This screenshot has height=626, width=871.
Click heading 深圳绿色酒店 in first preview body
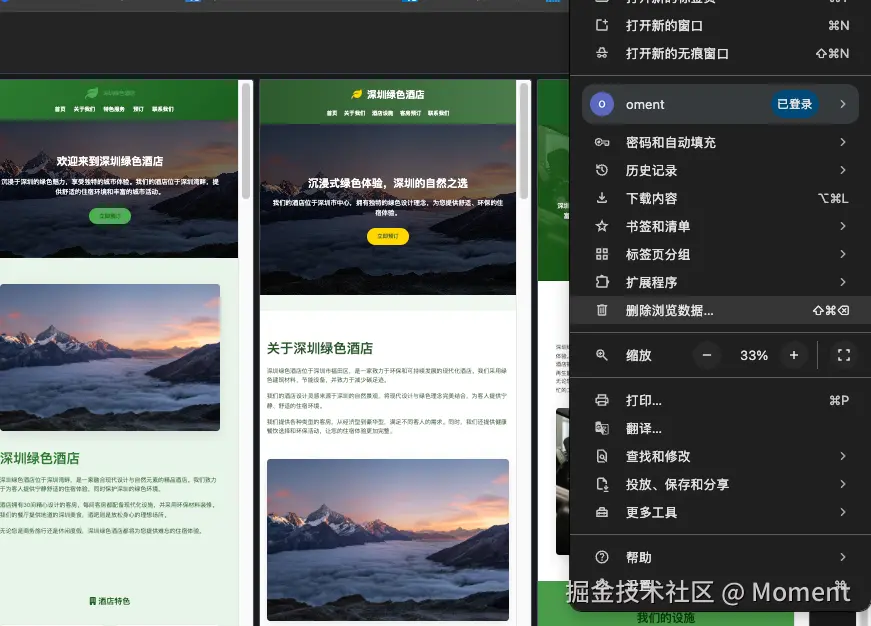point(40,458)
